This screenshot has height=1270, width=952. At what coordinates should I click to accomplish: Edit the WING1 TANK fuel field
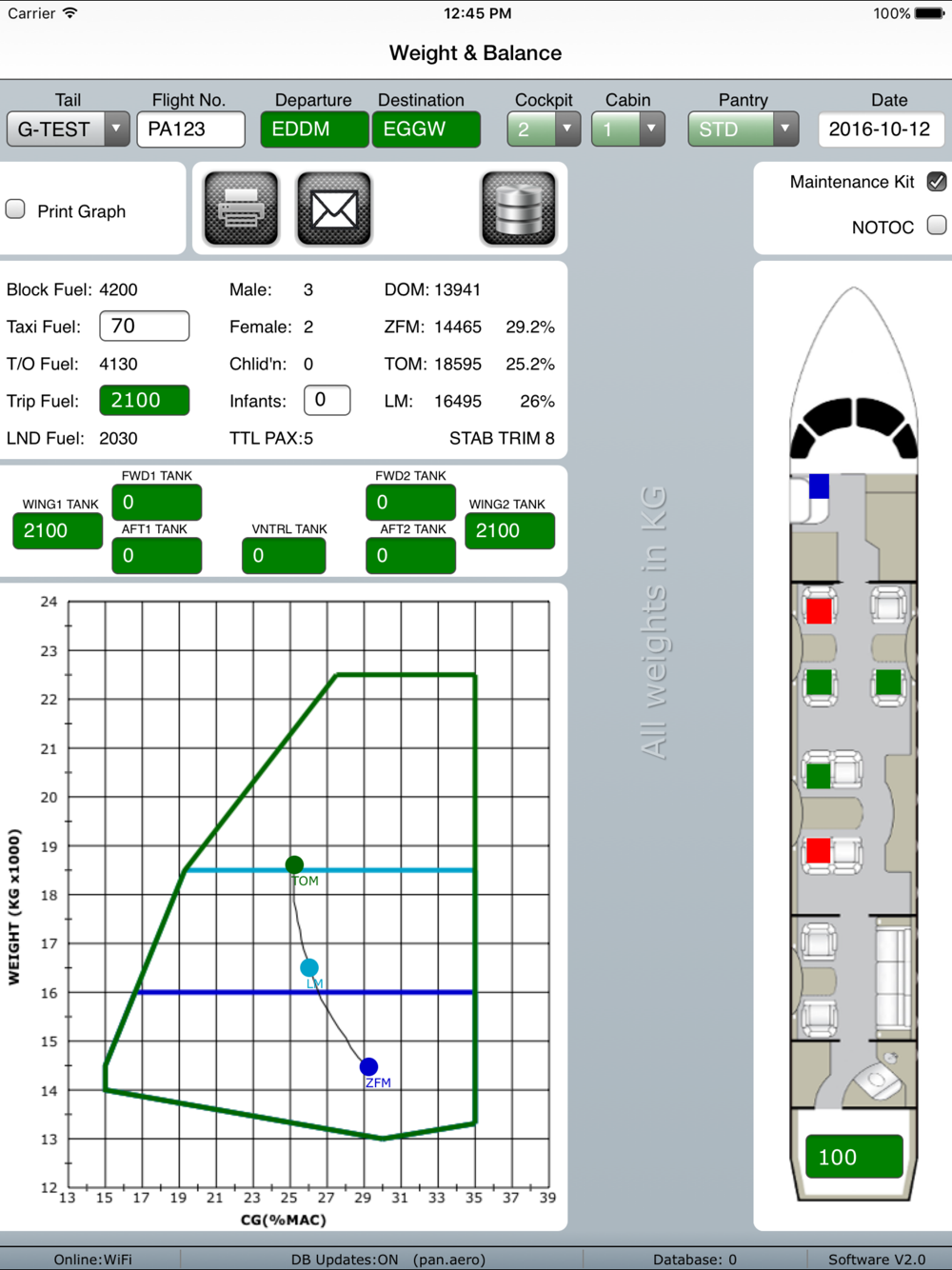pos(57,531)
